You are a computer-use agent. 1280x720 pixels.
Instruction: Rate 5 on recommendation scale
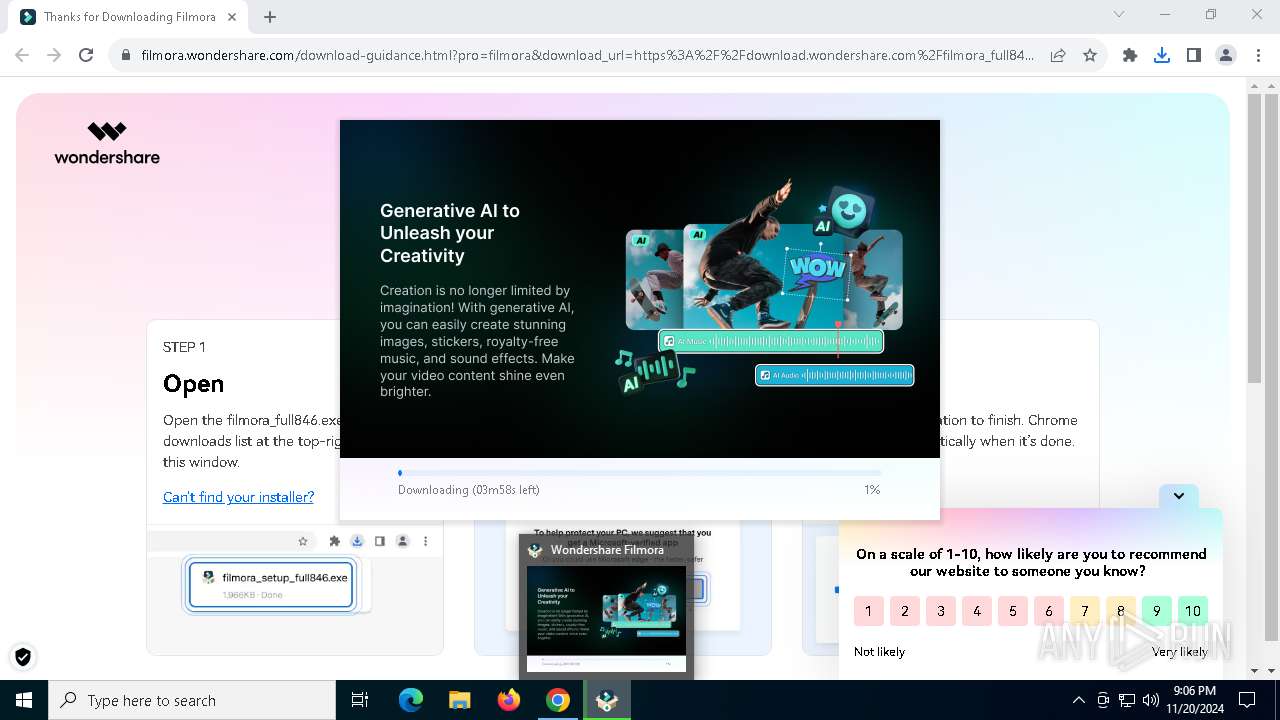[x=1012, y=611]
